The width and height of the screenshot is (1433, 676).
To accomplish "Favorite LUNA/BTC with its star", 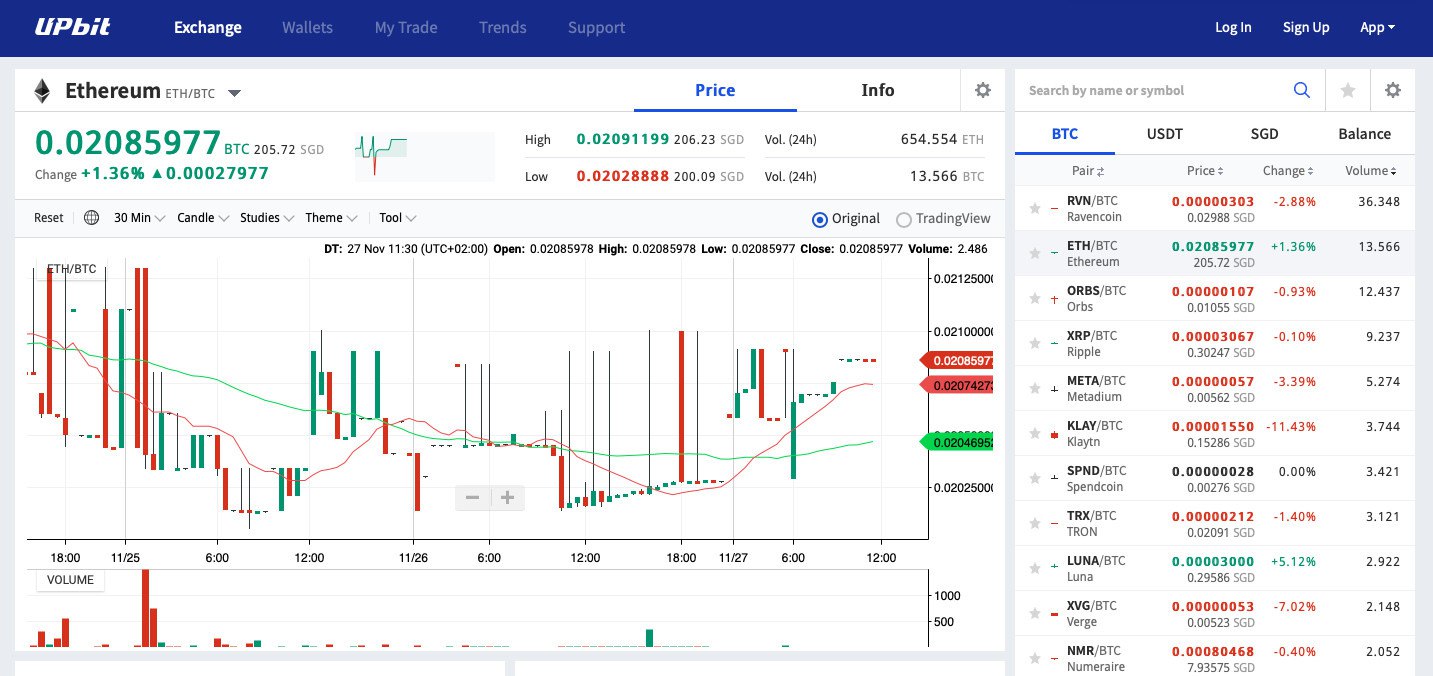I will coord(1035,568).
